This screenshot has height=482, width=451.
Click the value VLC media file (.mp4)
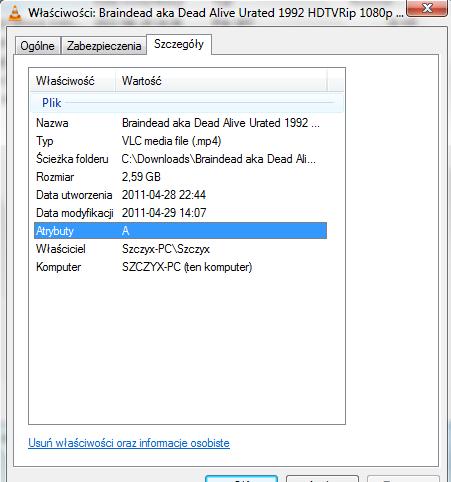click(x=171, y=141)
